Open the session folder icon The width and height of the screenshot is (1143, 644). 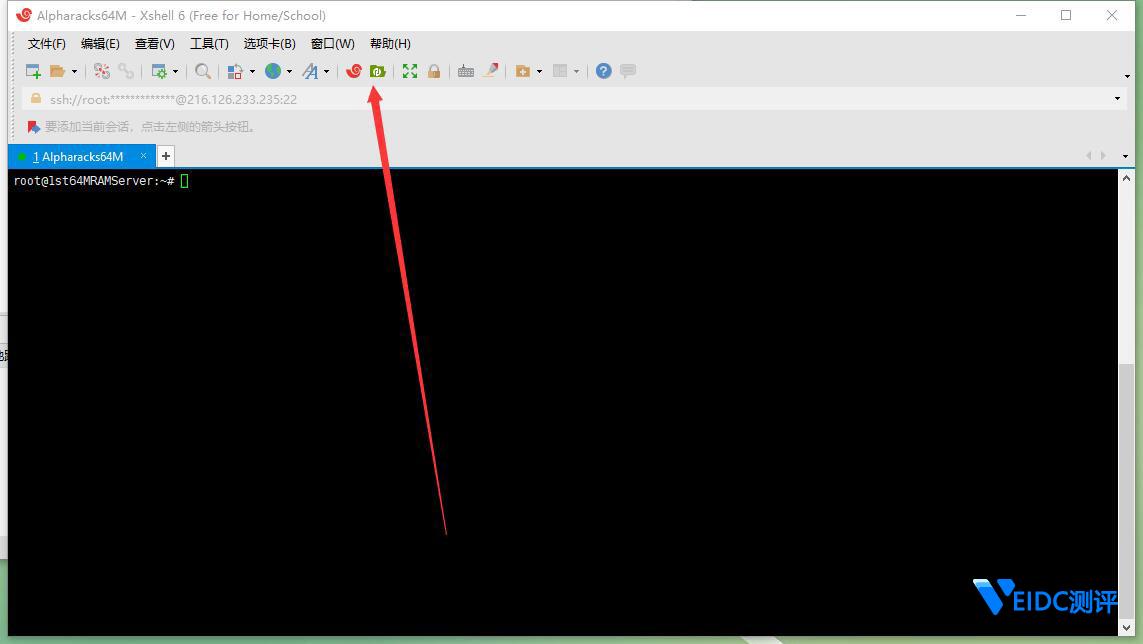point(57,71)
